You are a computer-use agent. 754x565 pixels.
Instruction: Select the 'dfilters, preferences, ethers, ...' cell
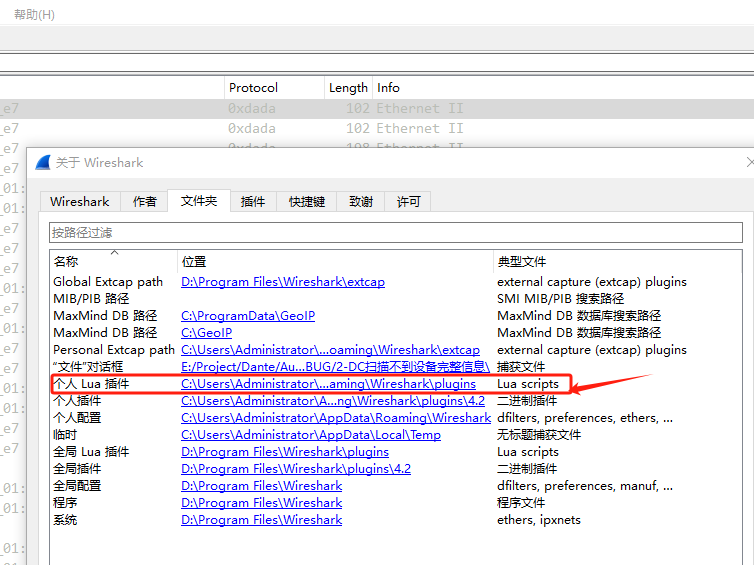[x=585, y=418]
